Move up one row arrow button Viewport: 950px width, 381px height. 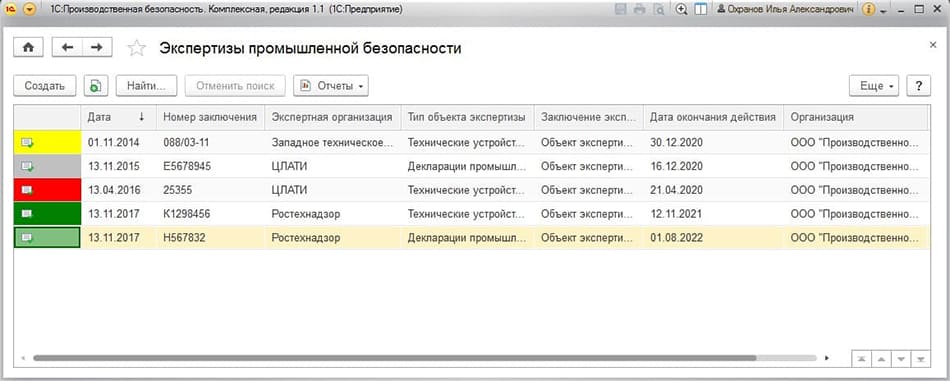click(x=881, y=359)
